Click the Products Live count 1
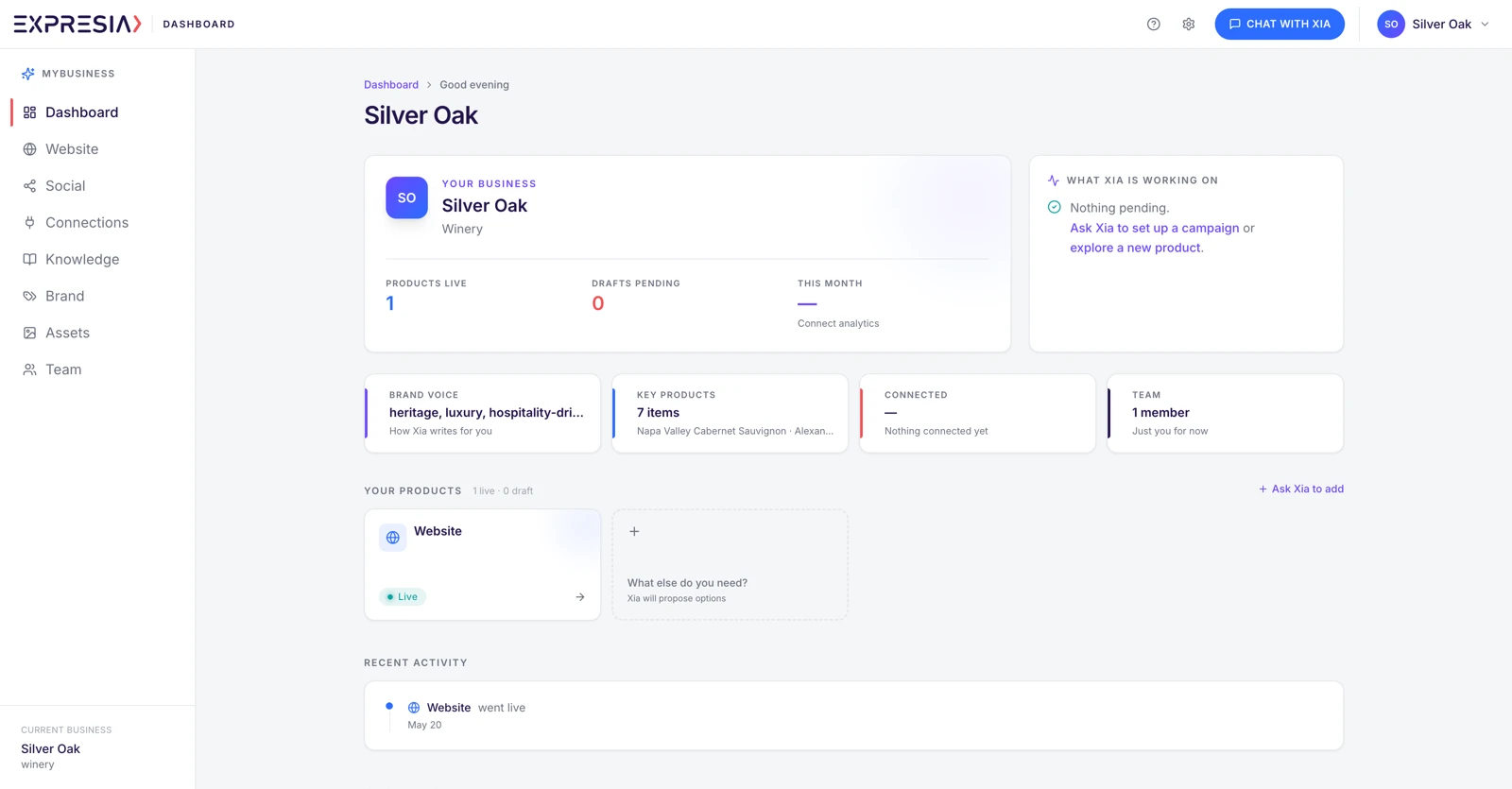 pos(390,303)
